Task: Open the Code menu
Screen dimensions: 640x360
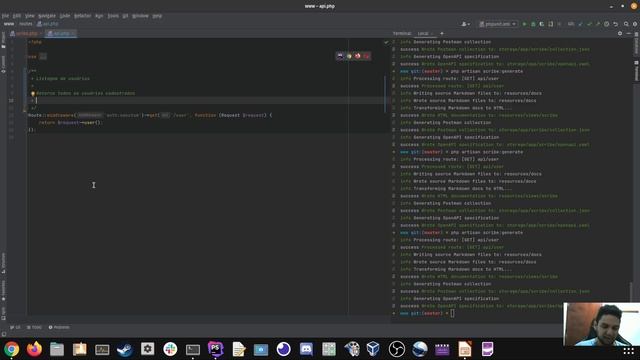Action: [65, 16]
